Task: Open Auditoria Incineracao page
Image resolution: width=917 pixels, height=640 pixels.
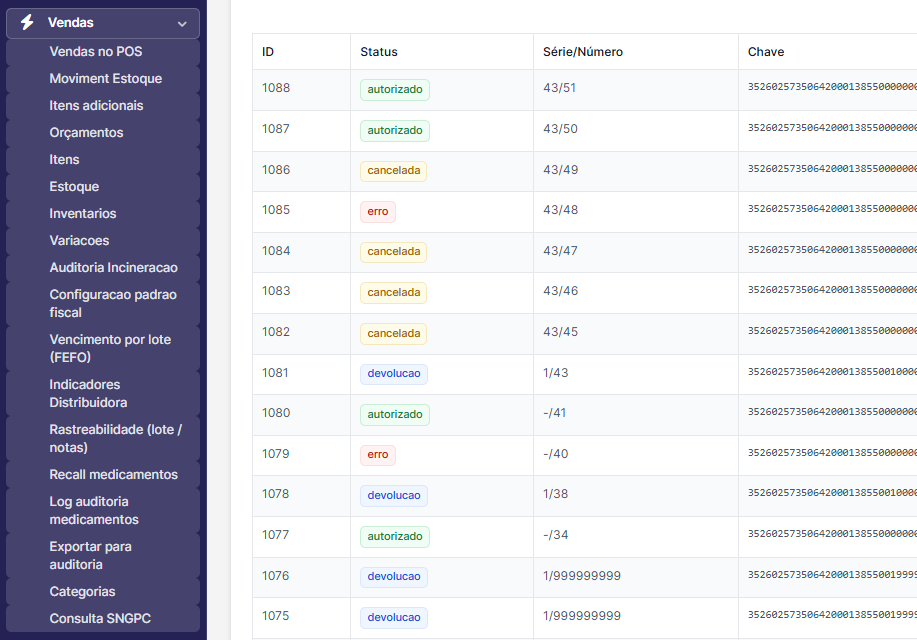Action: pyautogui.click(x=113, y=267)
